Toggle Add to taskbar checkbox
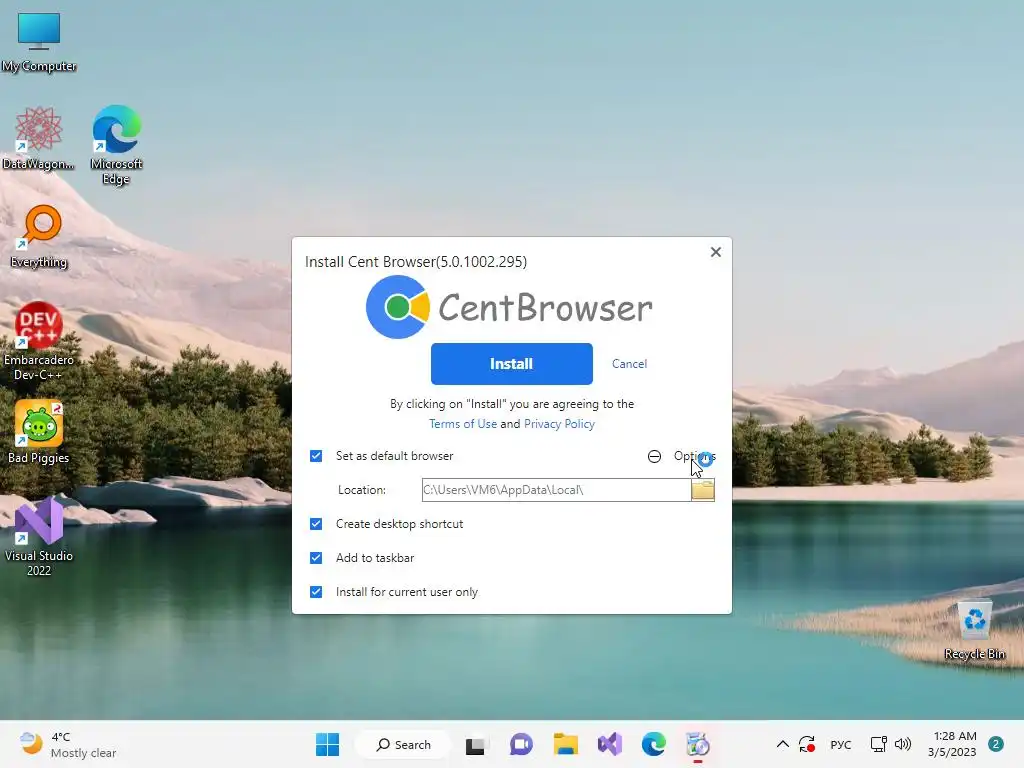The width and height of the screenshot is (1024, 768). pyautogui.click(x=316, y=558)
